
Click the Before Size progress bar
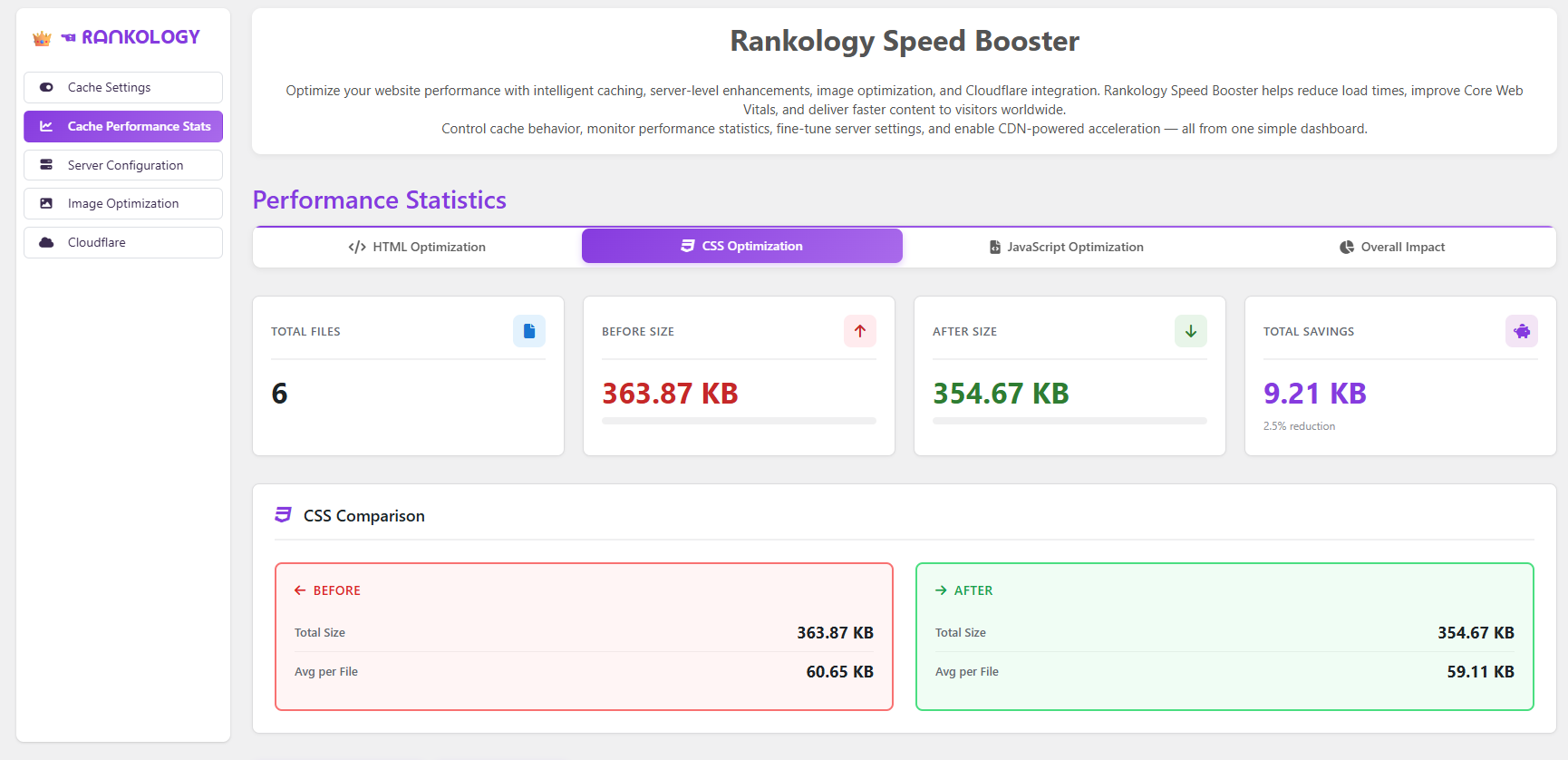(x=739, y=421)
